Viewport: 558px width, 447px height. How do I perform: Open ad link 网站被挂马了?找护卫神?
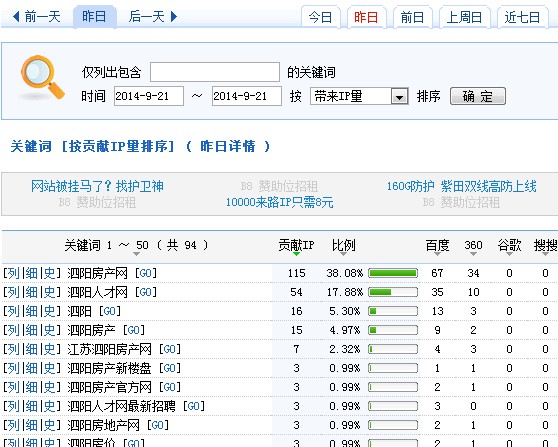pyautogui.click(x=97, y=186)
